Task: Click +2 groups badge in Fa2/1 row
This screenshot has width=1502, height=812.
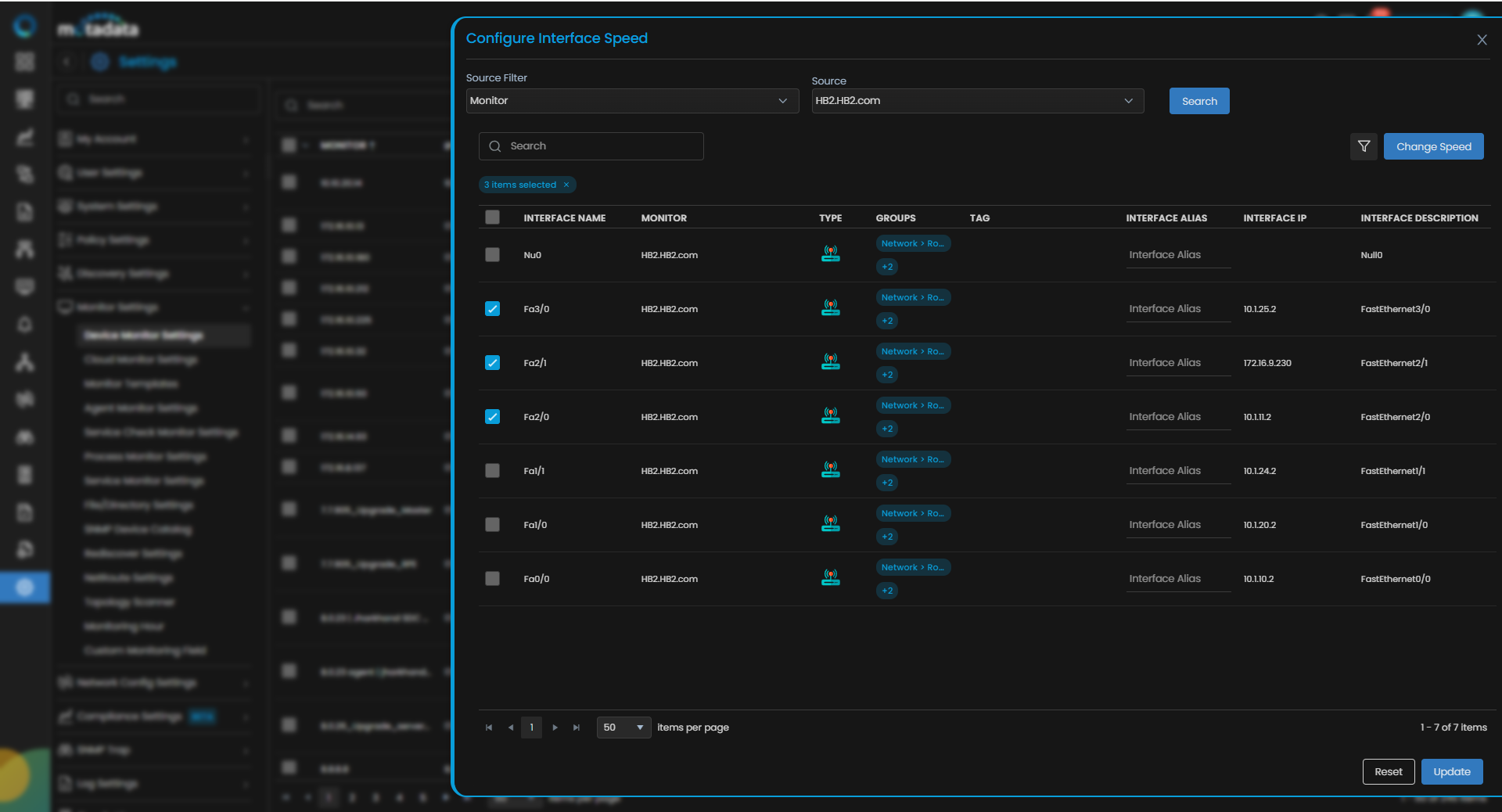Action: click(x=887, y=375)
